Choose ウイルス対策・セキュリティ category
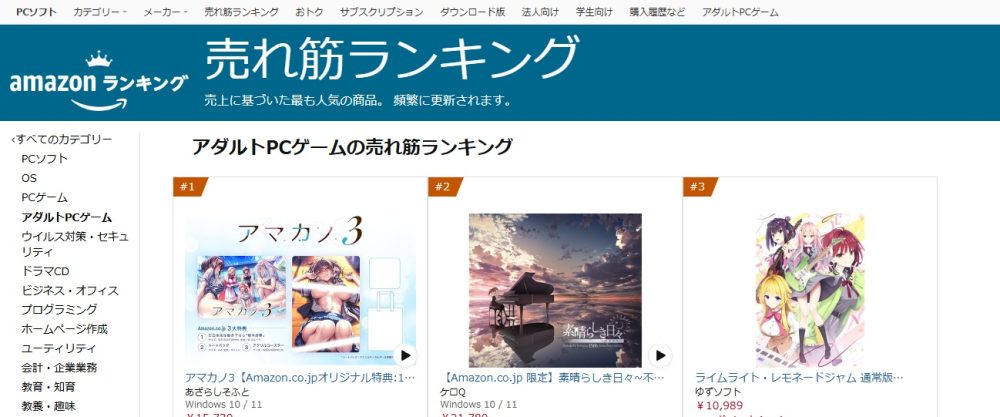Image resolution: width=1000 pixels, height=417 pixels. point(75,244)
